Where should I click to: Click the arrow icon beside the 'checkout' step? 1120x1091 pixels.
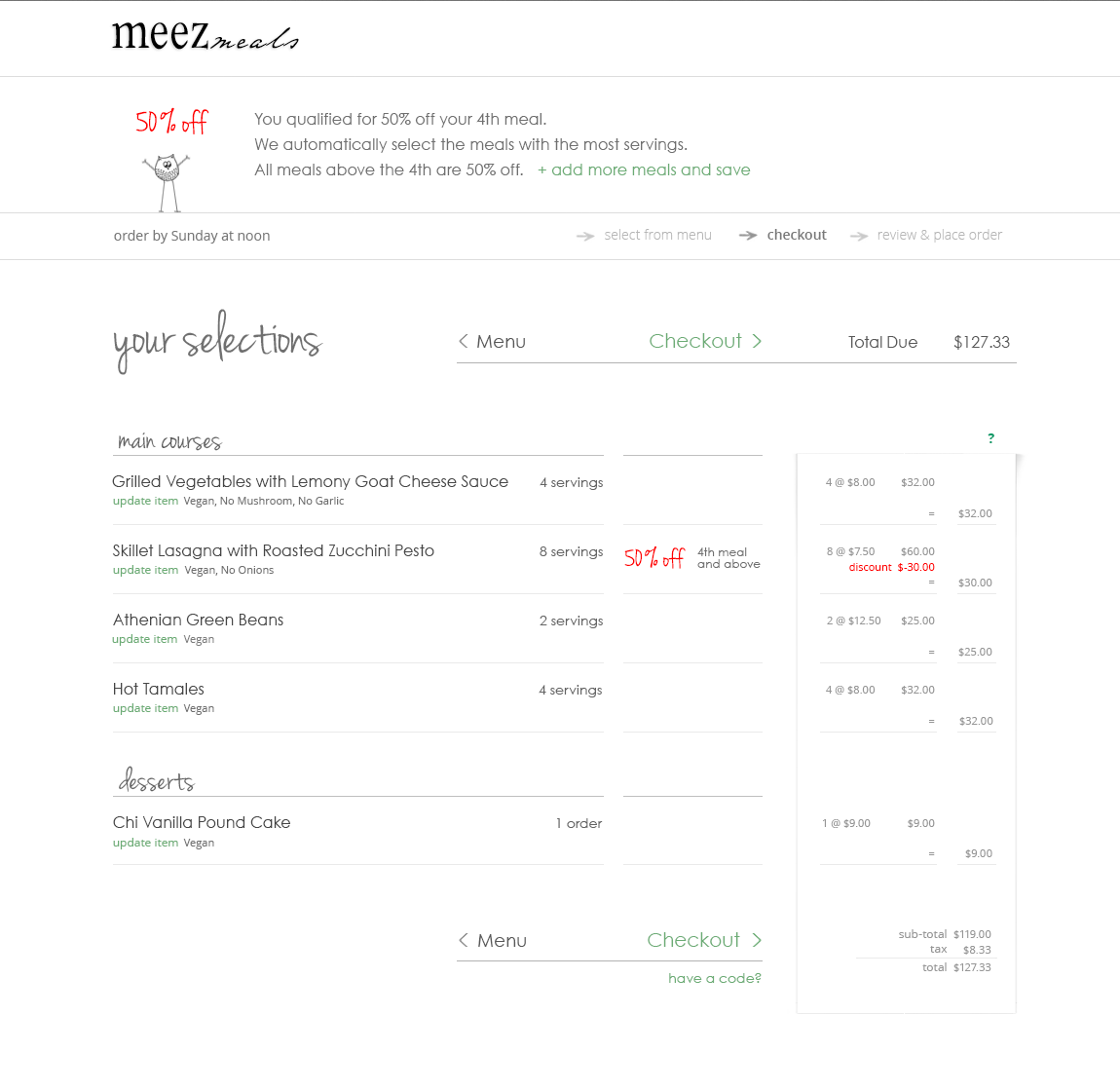click(748, 236)
